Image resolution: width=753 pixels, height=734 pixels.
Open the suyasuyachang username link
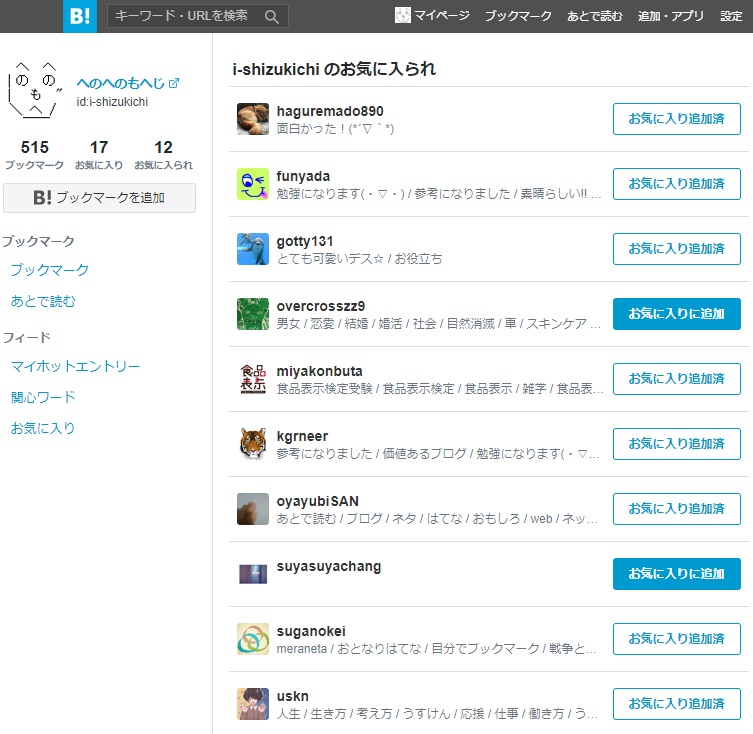pos(329,567)
